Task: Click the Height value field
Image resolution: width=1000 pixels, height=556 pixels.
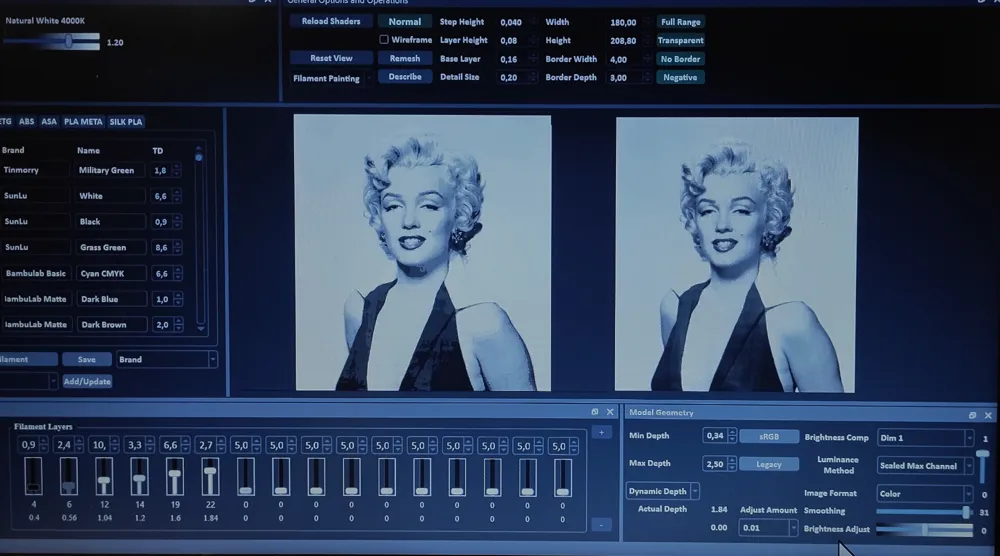Action: pyautogui.click(x=628, y=40)
